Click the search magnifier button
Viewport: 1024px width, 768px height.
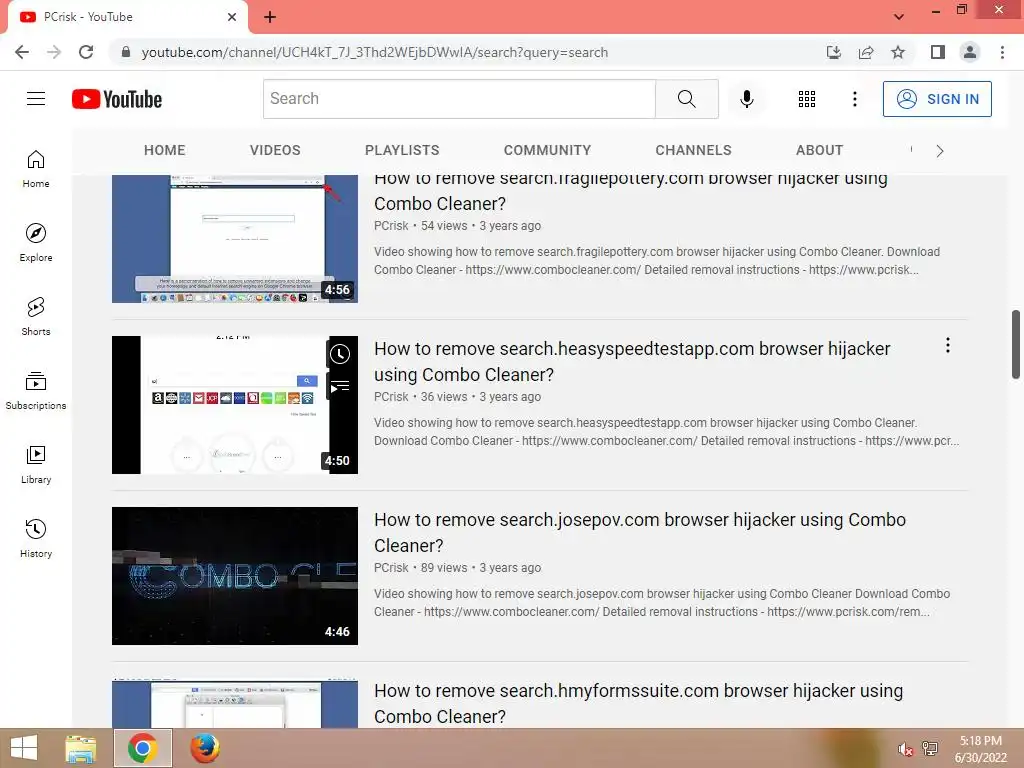pos(686,99)
